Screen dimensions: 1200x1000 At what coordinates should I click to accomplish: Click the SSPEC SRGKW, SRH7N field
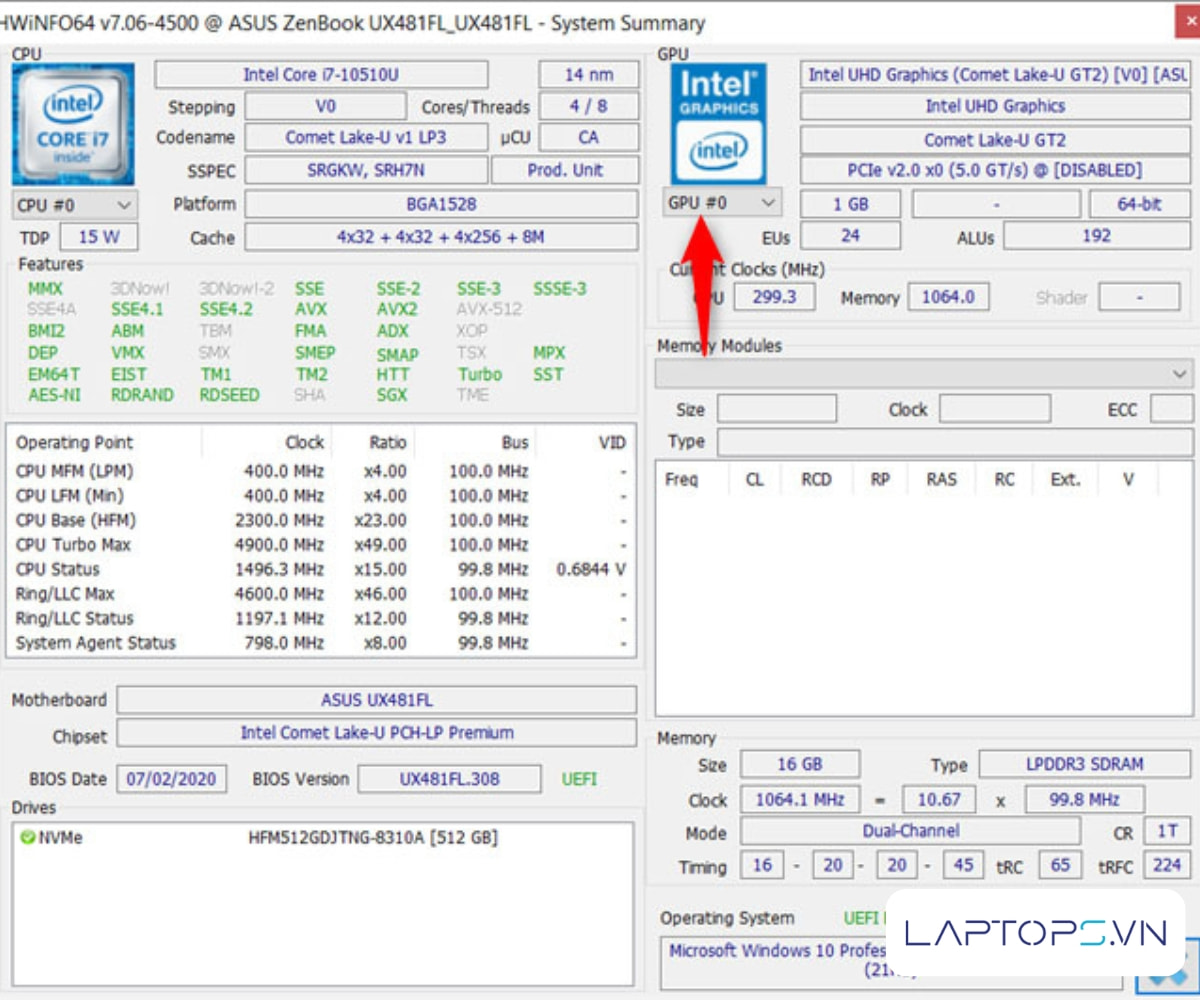366,170
